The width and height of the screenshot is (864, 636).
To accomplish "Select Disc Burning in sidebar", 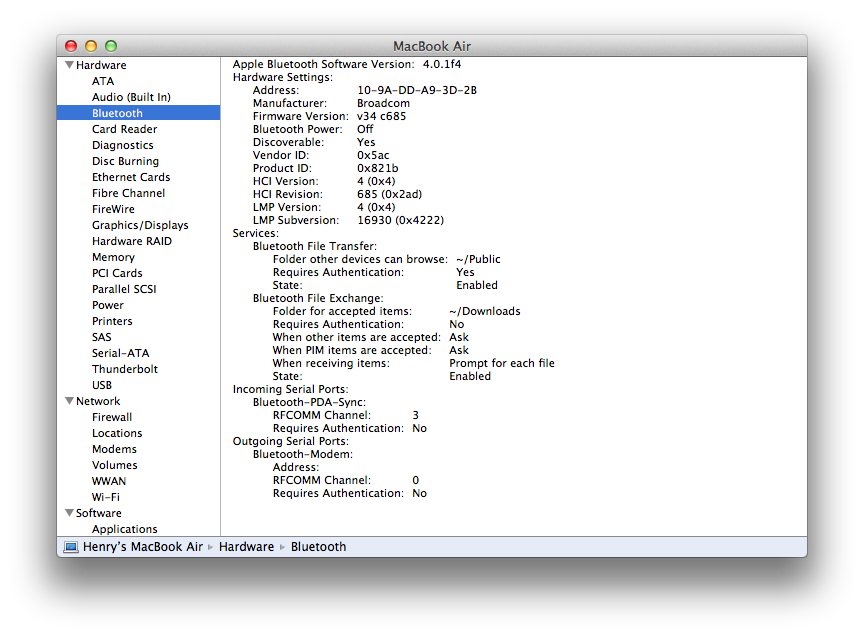I will pyautogui.click(x=126, y=161).
